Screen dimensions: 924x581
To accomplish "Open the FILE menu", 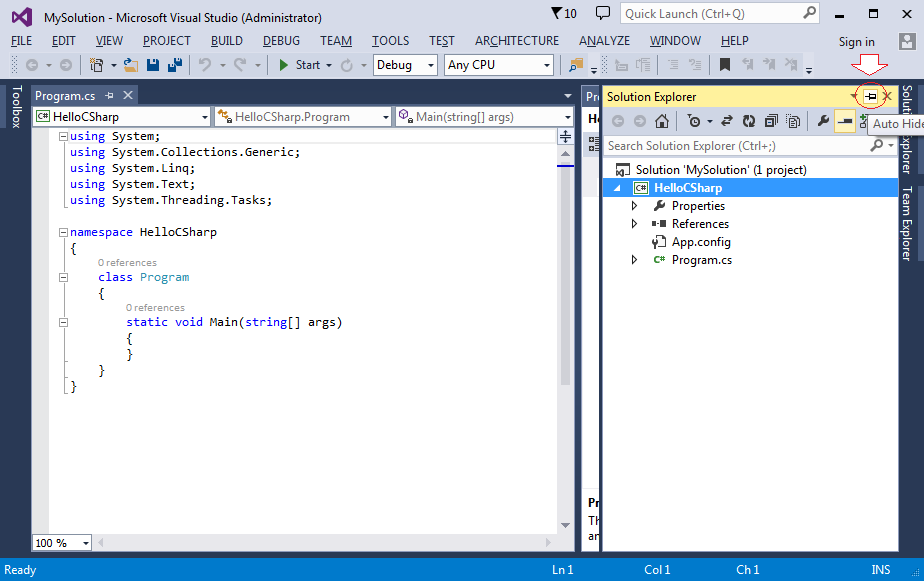I will pos(22,41).
